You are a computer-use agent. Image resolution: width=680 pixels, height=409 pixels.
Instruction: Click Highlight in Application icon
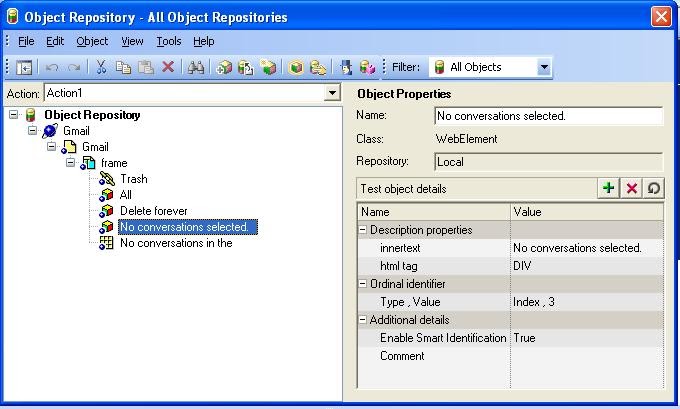coord(296,67)
